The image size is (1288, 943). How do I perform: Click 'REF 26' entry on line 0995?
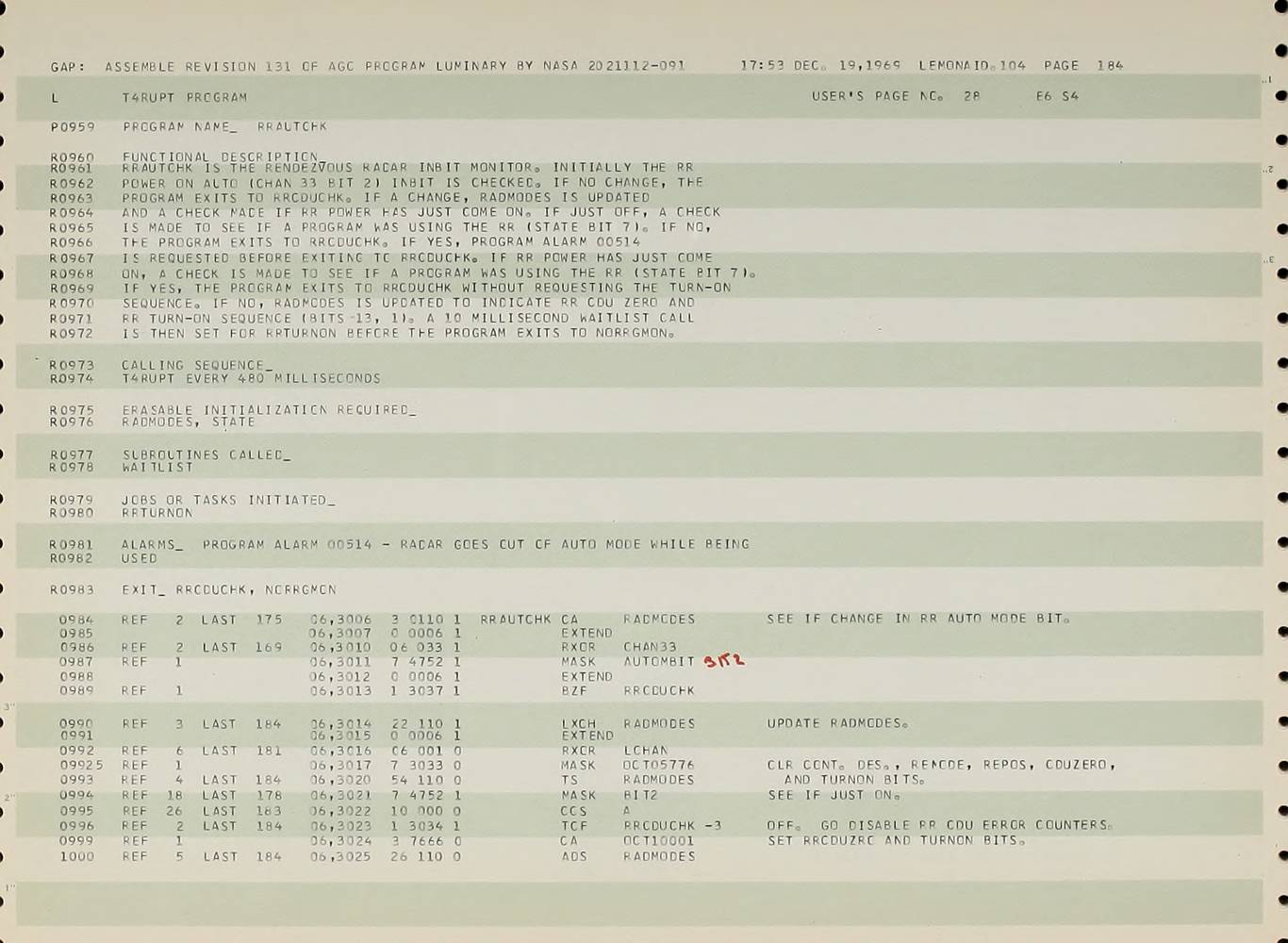[152, 811]
